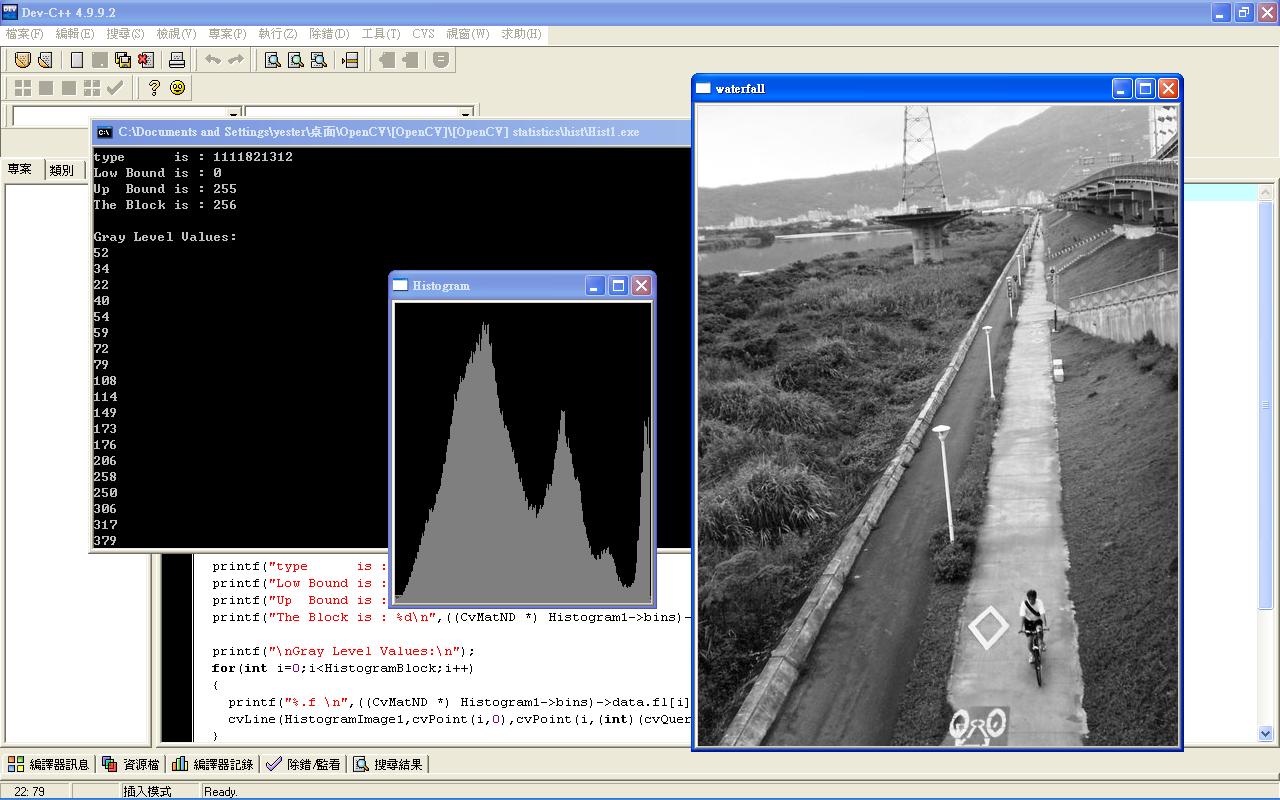The width and height of the screenshot is (1280, 800).
Task: Maximize the waterfall window
Action: coord(1145,88)
